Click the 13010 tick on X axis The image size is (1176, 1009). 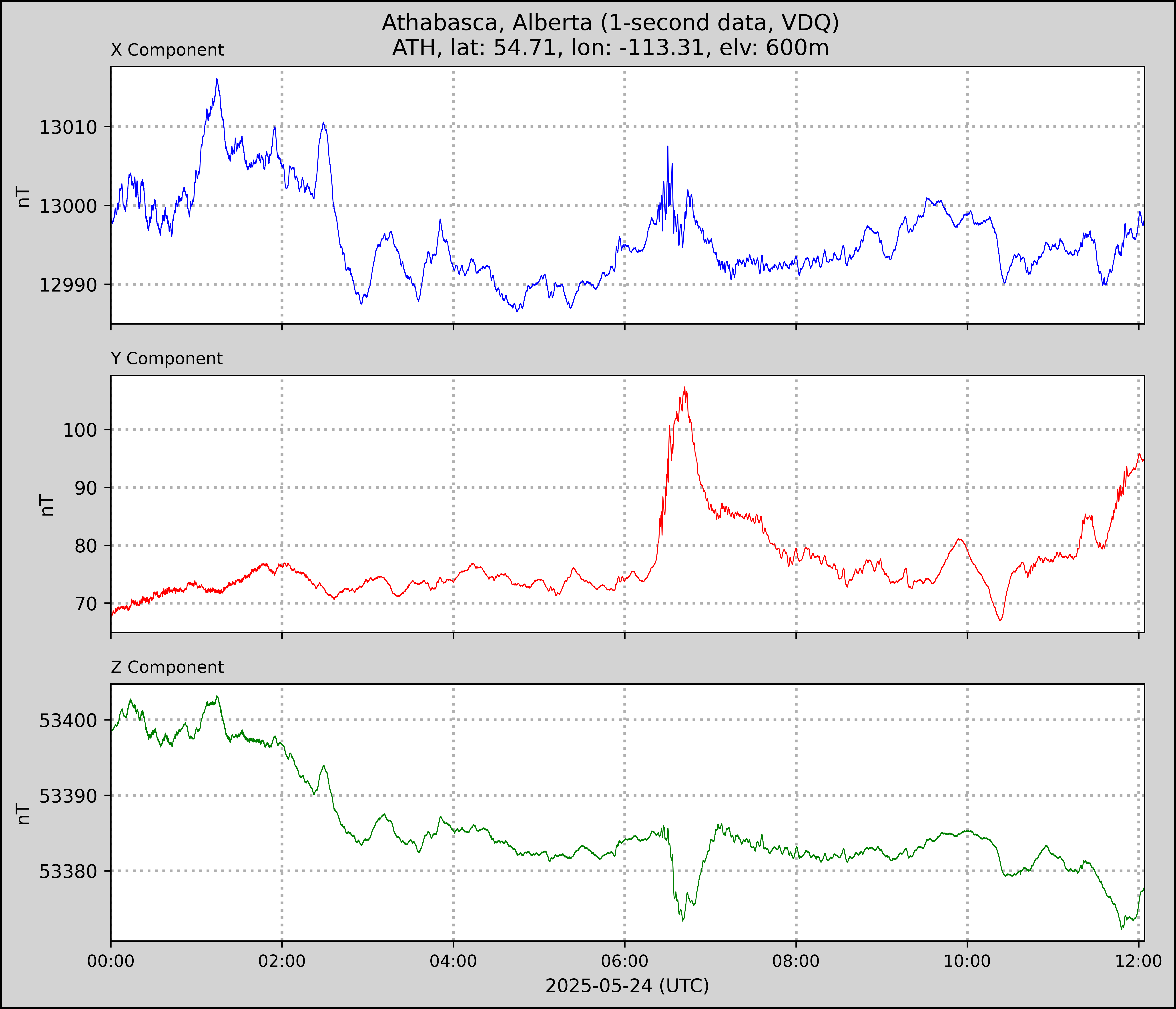68,127
